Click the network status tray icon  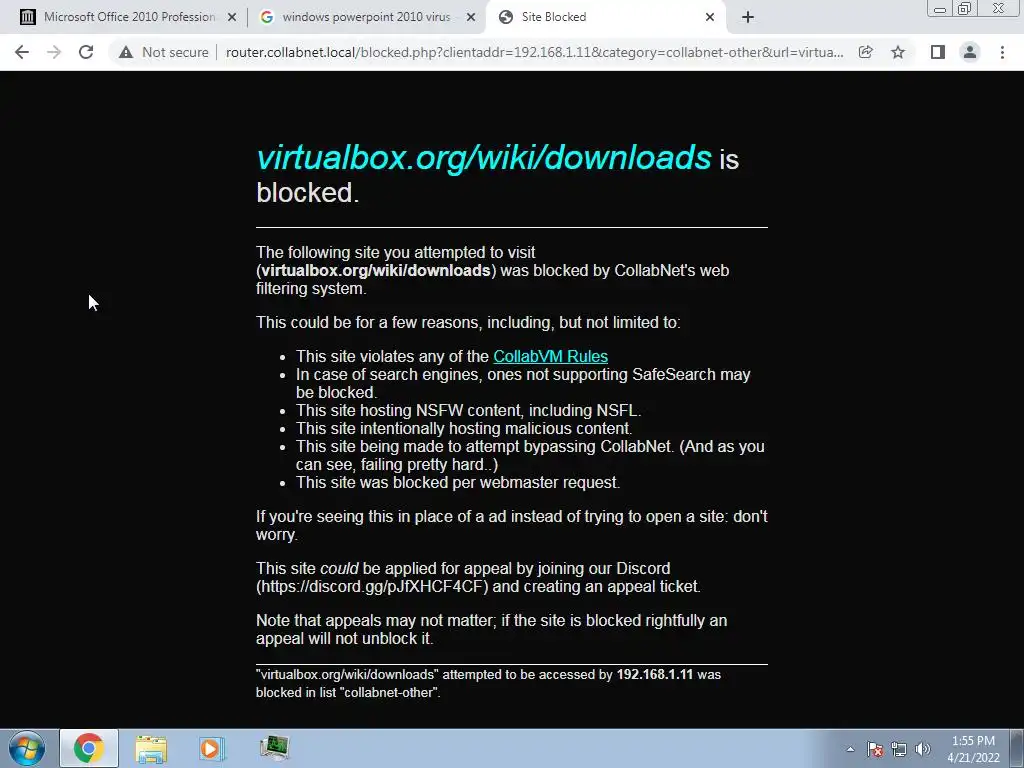coord(899,750)
